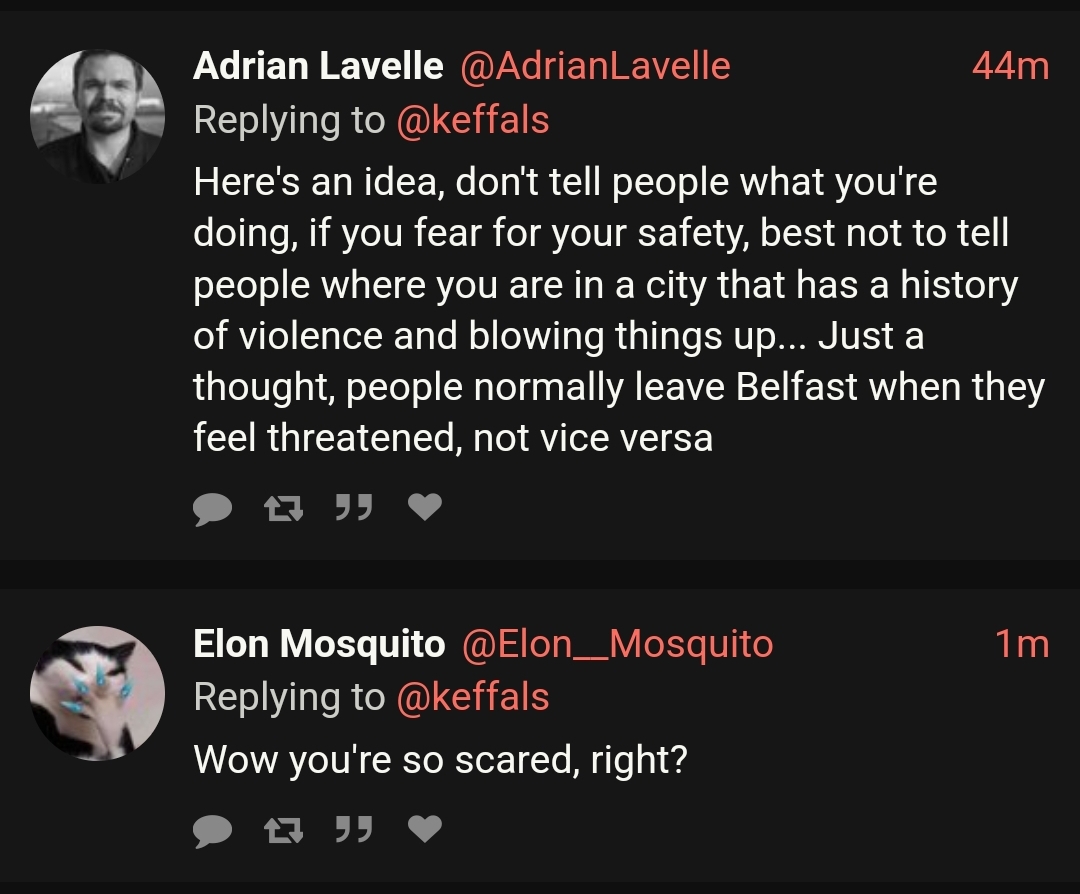Open the 1m timestamp
This screenshot has height=894, width=1080.
pos(1022,644)
